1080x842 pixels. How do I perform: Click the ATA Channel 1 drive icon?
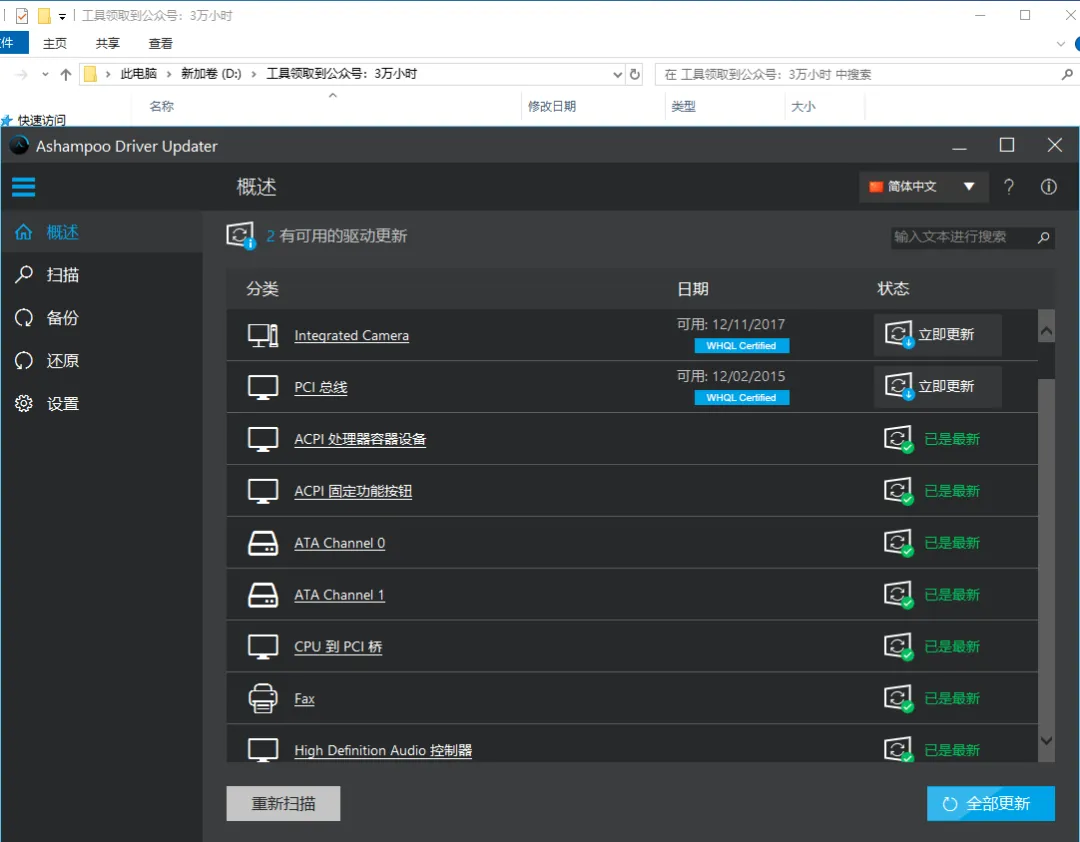coord(263,595)
